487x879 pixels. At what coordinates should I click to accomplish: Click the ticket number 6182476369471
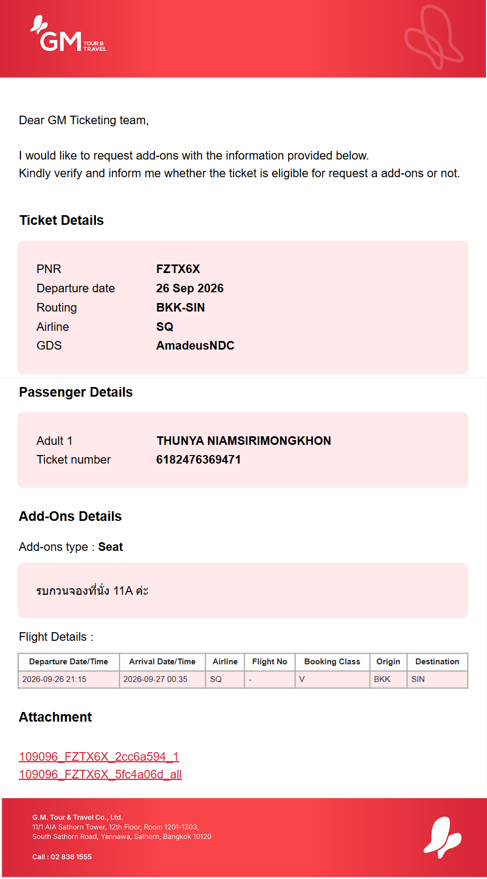[198, 460]
